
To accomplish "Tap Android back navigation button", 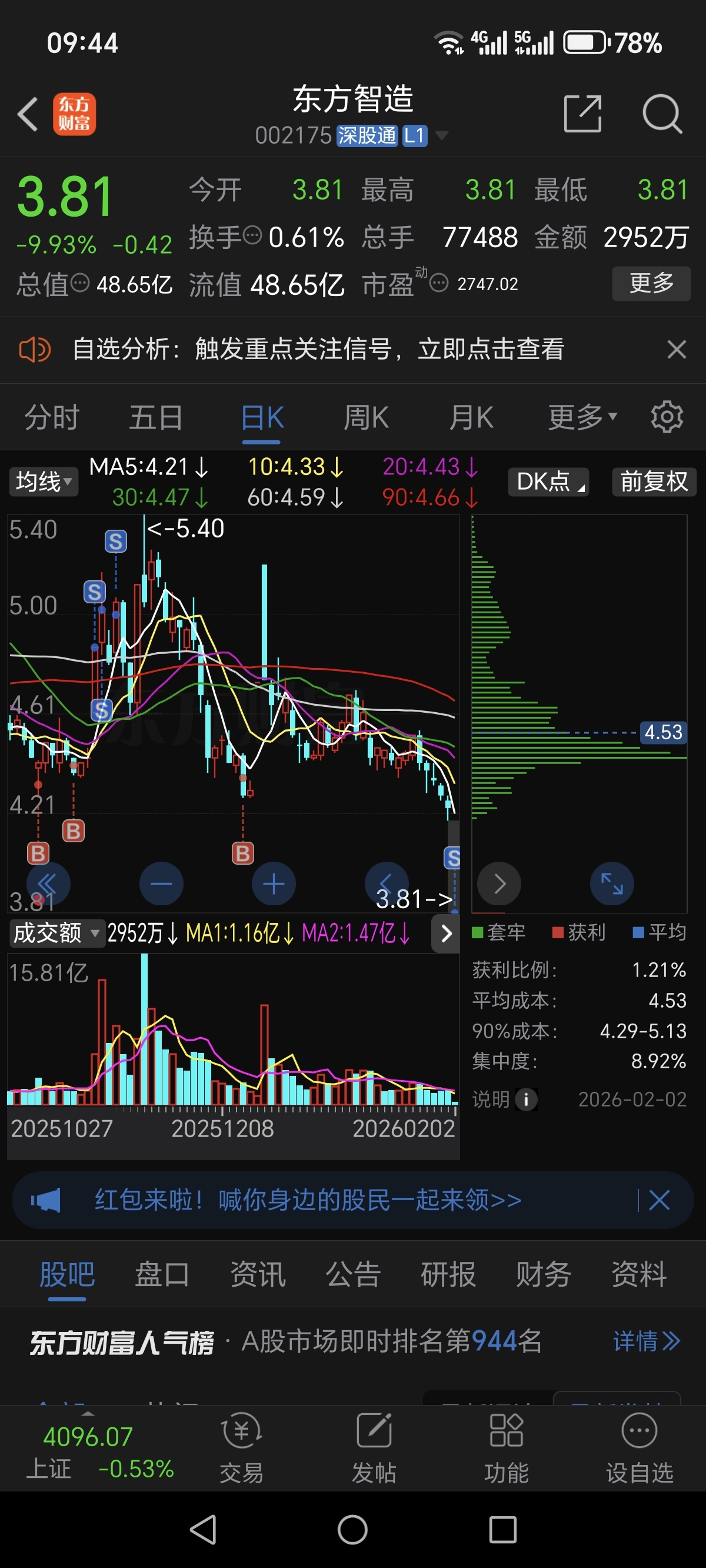I will pyautogui.click(x=204, y=1530).
